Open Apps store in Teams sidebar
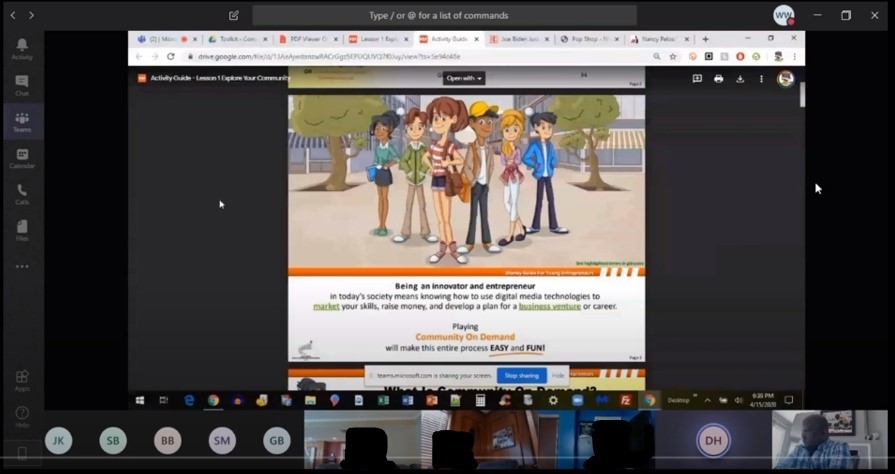 pos(22,380)
